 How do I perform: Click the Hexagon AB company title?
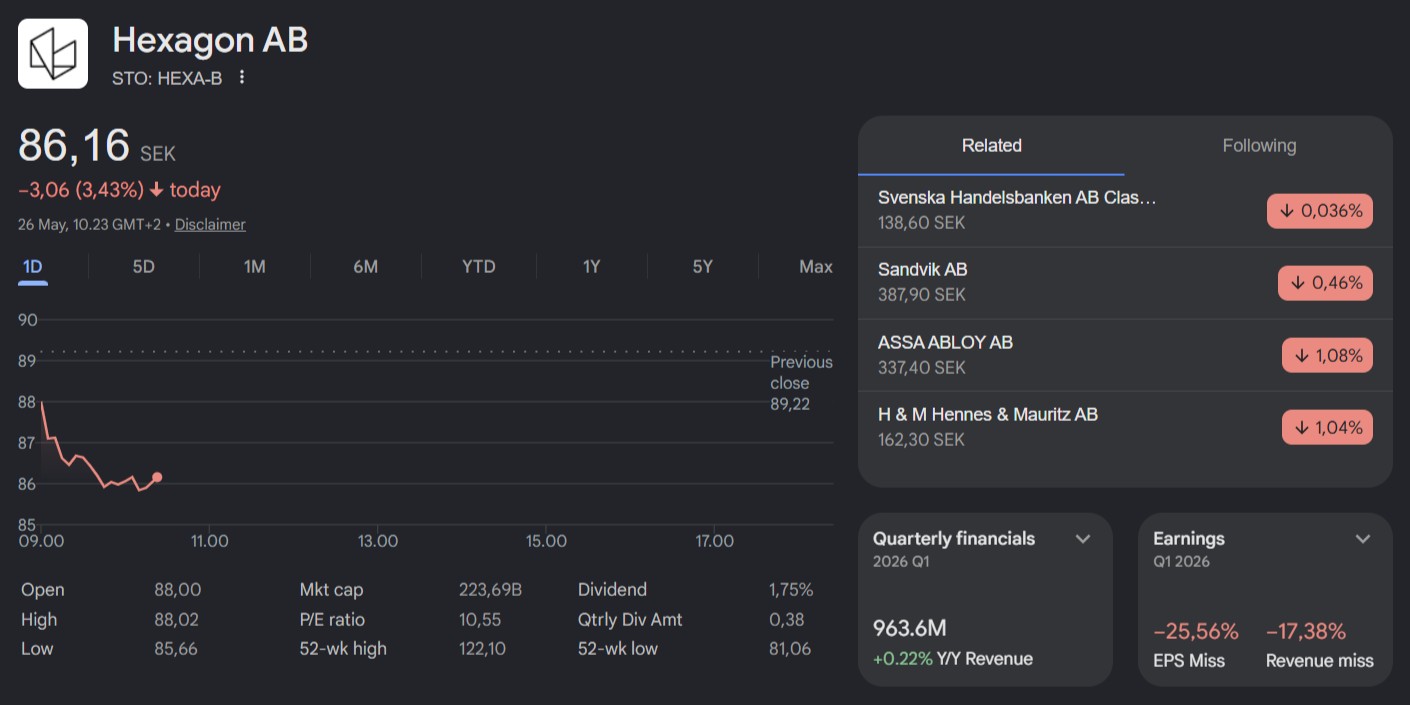(x=210, y=40)
